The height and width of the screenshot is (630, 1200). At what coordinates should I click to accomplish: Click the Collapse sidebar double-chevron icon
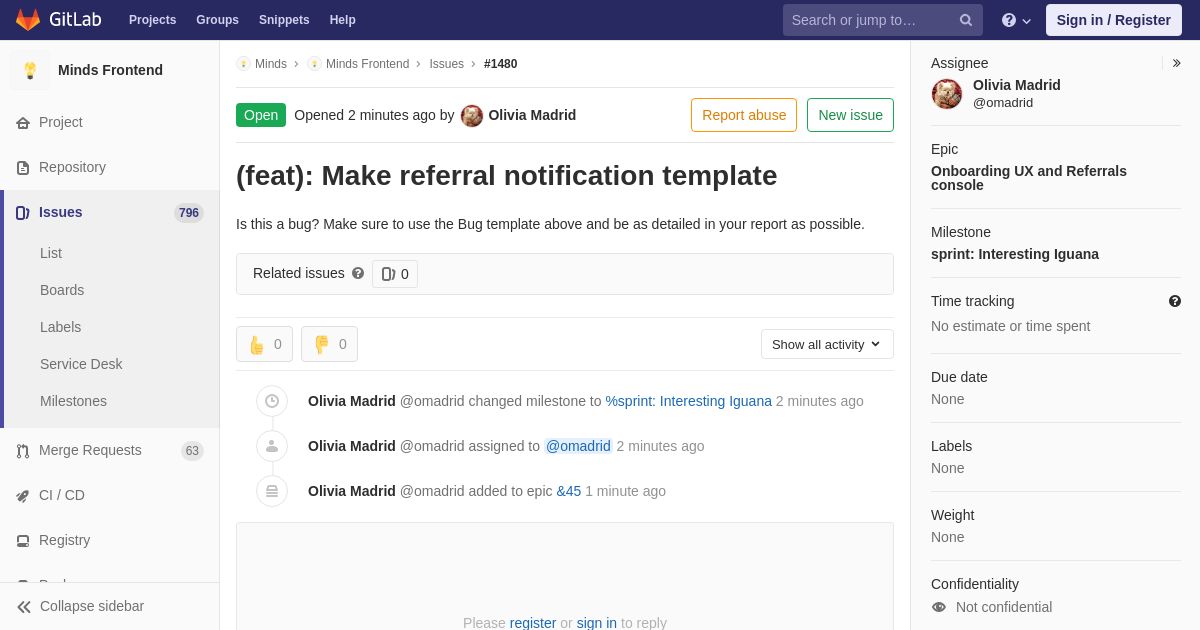tap(24, 606)
